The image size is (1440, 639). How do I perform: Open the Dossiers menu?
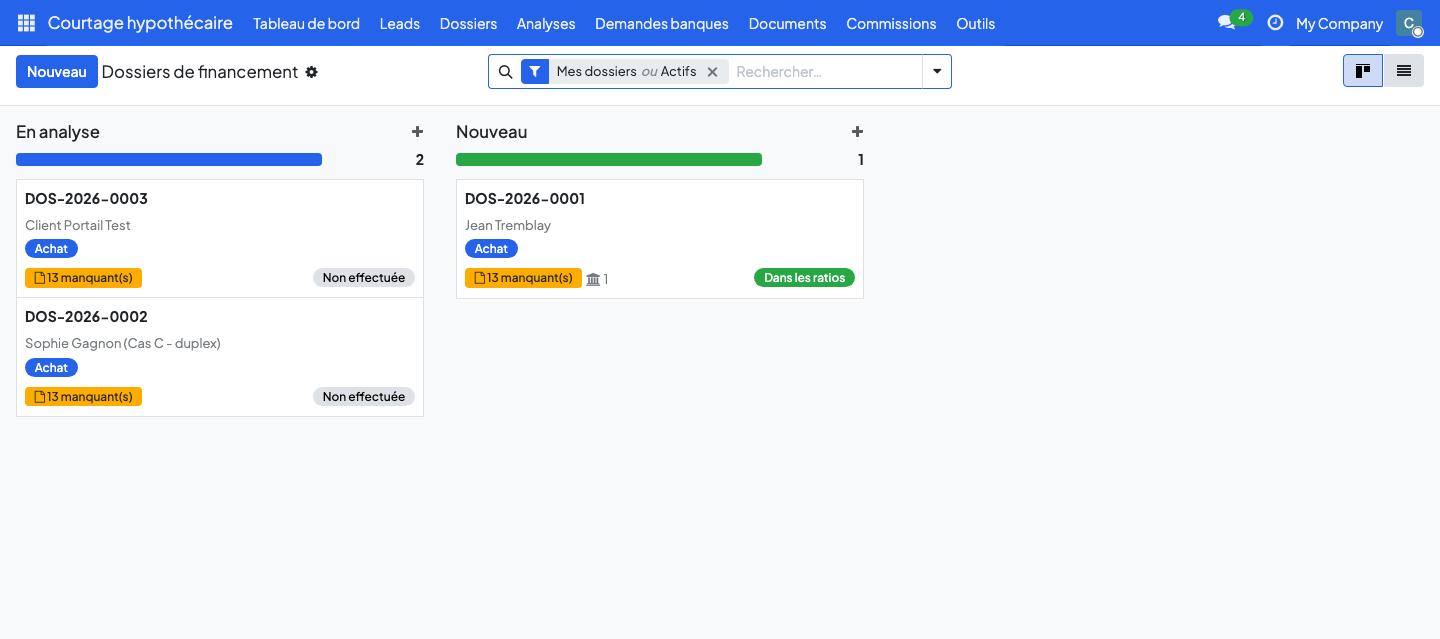(x=468, y=23)
